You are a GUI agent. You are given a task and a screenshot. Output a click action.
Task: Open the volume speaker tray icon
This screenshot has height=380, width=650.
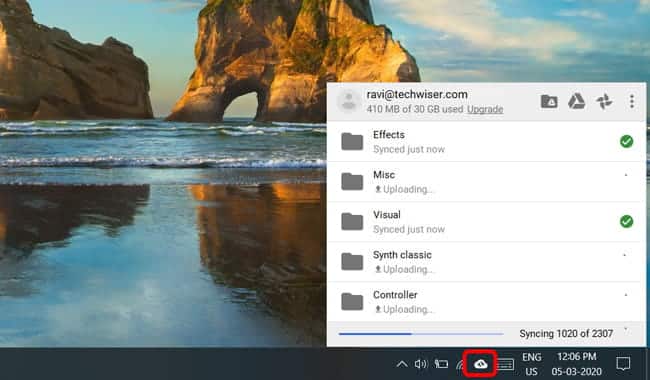coord(421,364)
